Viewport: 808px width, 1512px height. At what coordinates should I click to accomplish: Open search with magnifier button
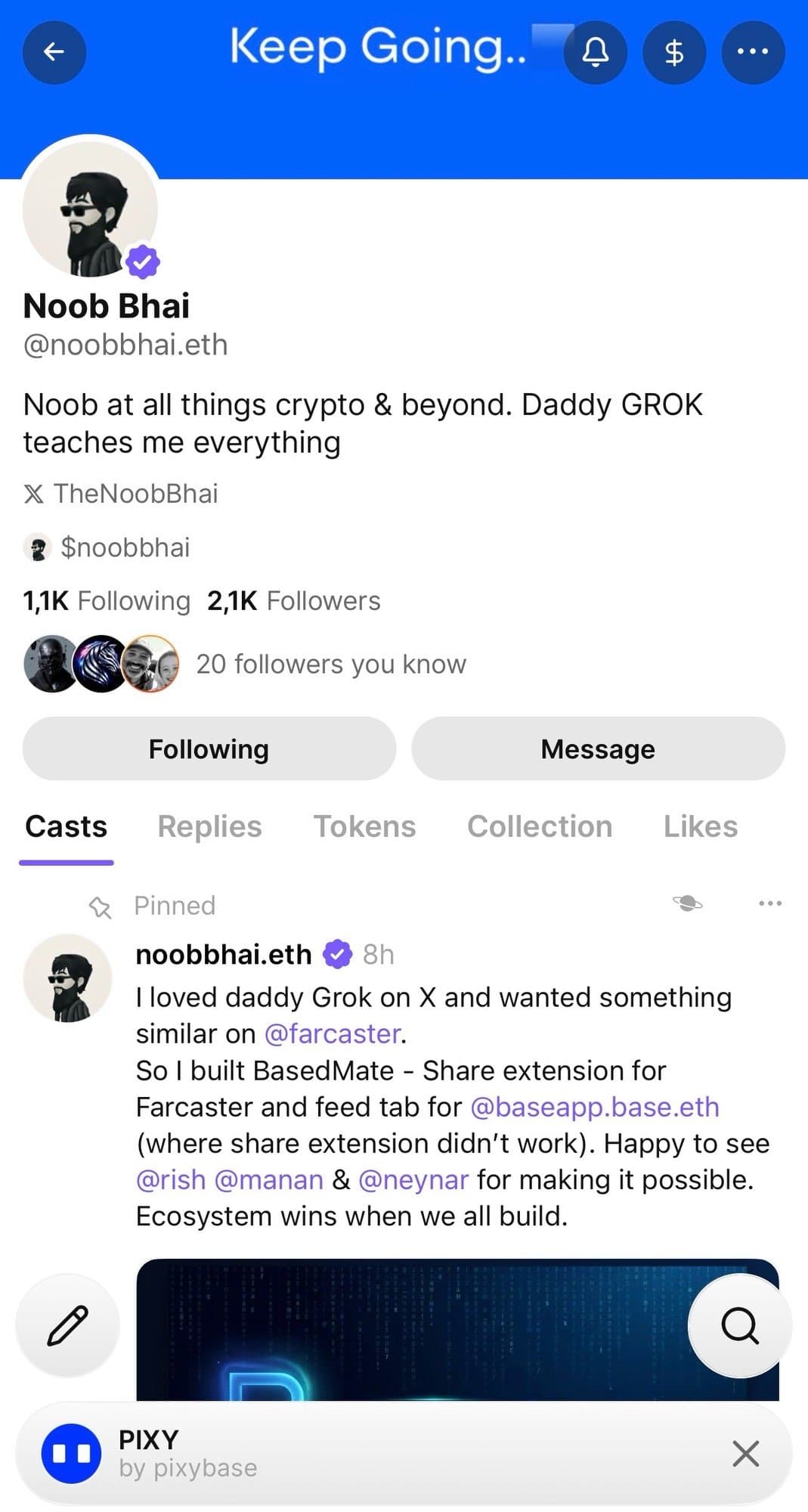(x=739, y=1325)
